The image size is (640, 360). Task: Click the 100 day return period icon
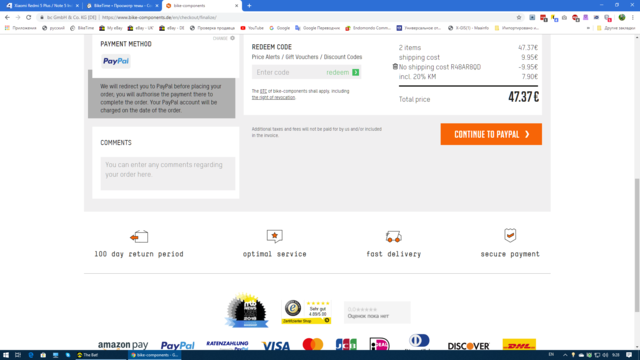(x=139, y=236)
